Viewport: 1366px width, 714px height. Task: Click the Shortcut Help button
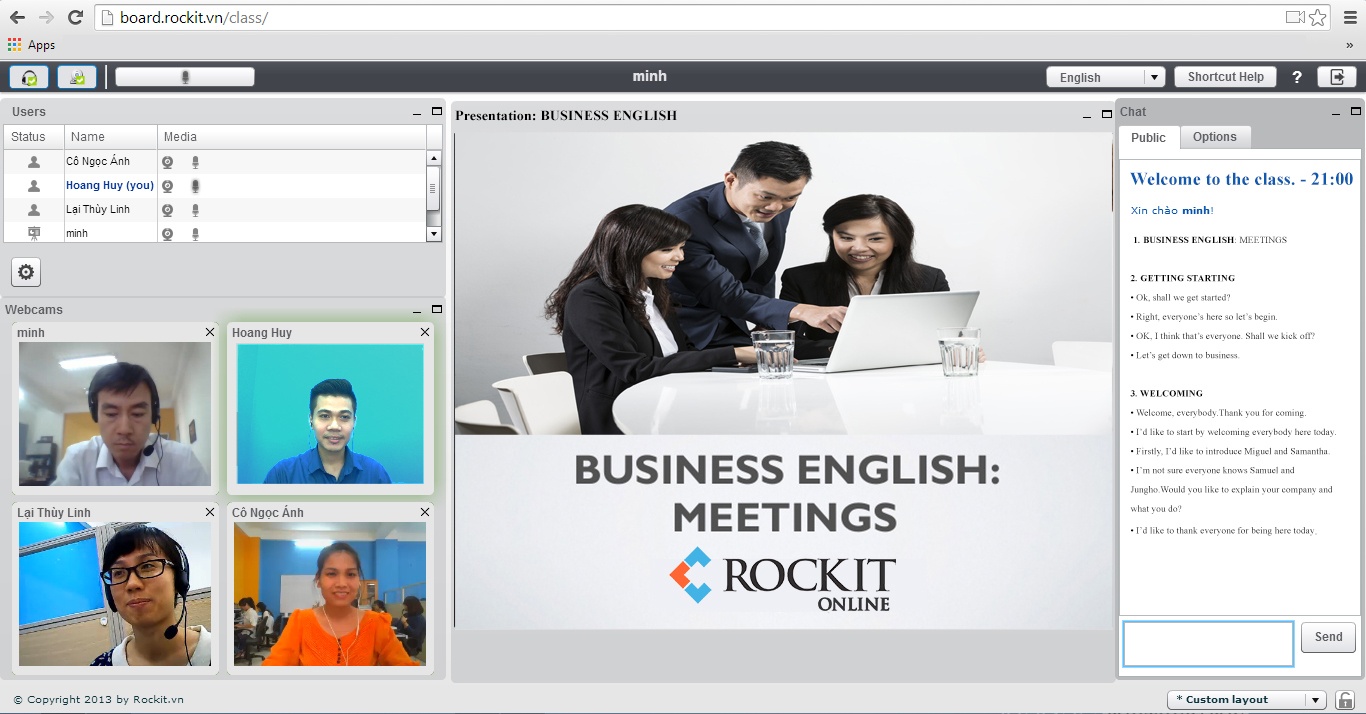click(x=1225, y=77)
